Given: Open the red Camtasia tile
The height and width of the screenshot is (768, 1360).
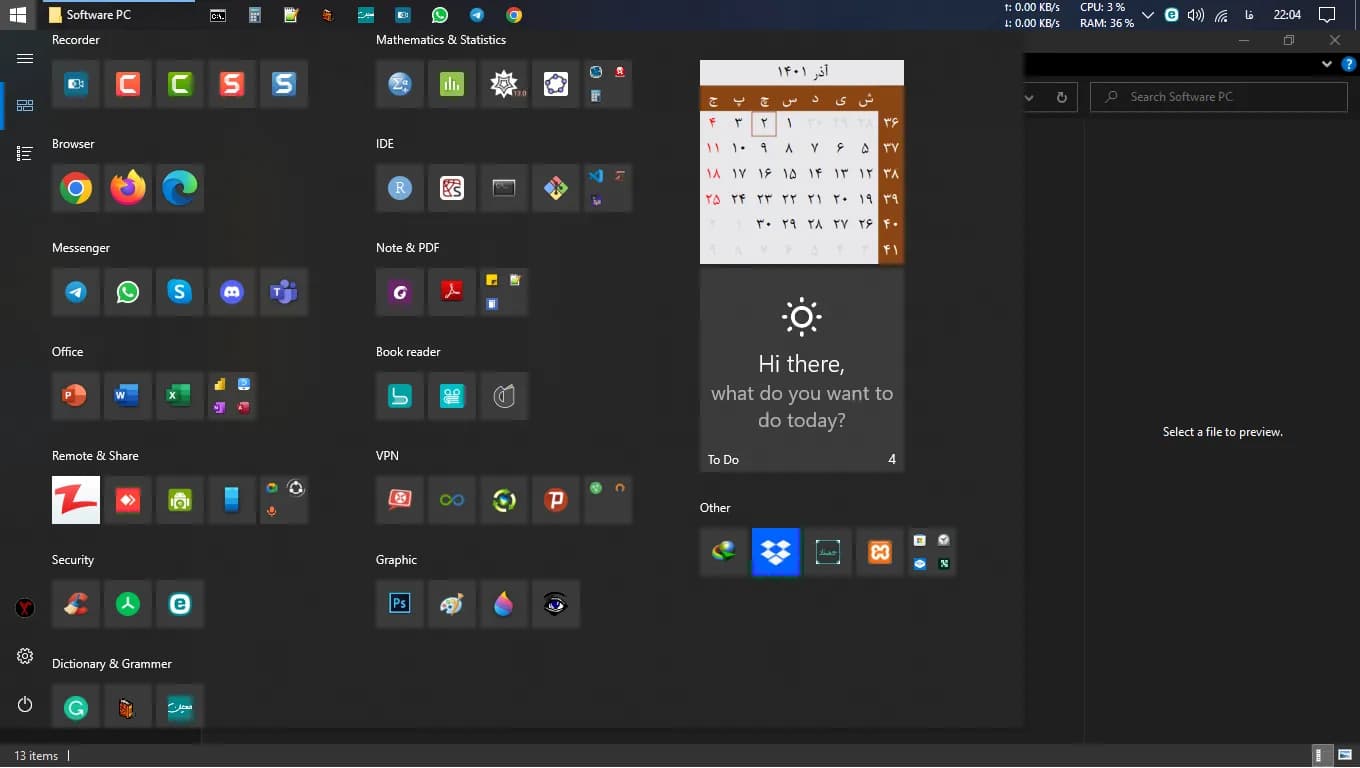Looking at the screenshot, I should (128, 84).
